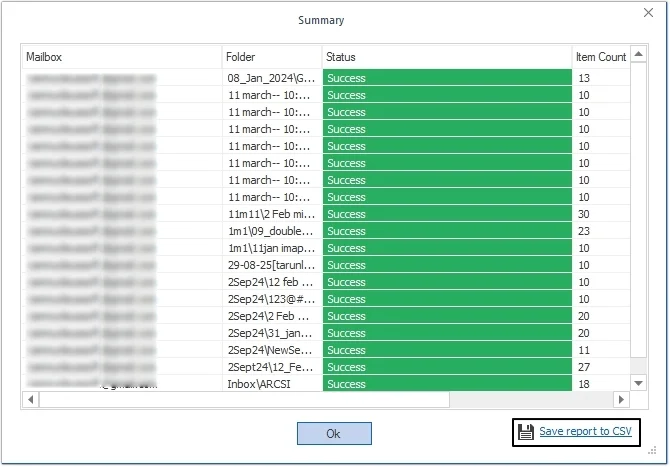Click item count 30 cell

coord(601,214)
